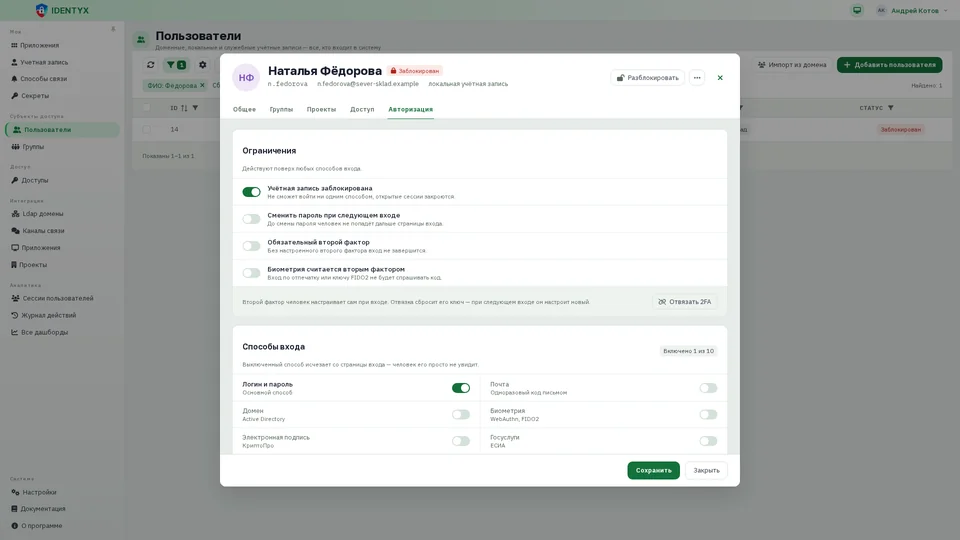Screen dimensions: 960x540
Task: Click the НФ avatar in dialog
Action: pos(246,78)
